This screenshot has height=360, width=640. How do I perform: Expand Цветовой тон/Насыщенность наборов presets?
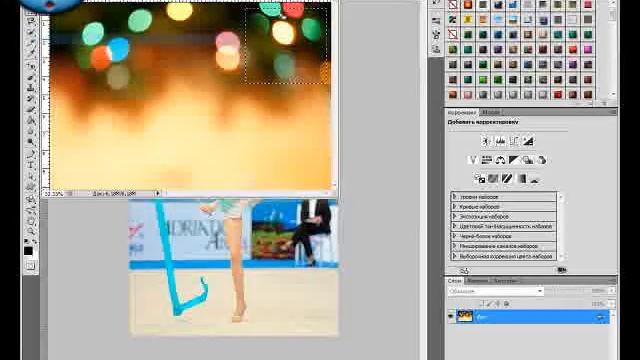[454, 226]
